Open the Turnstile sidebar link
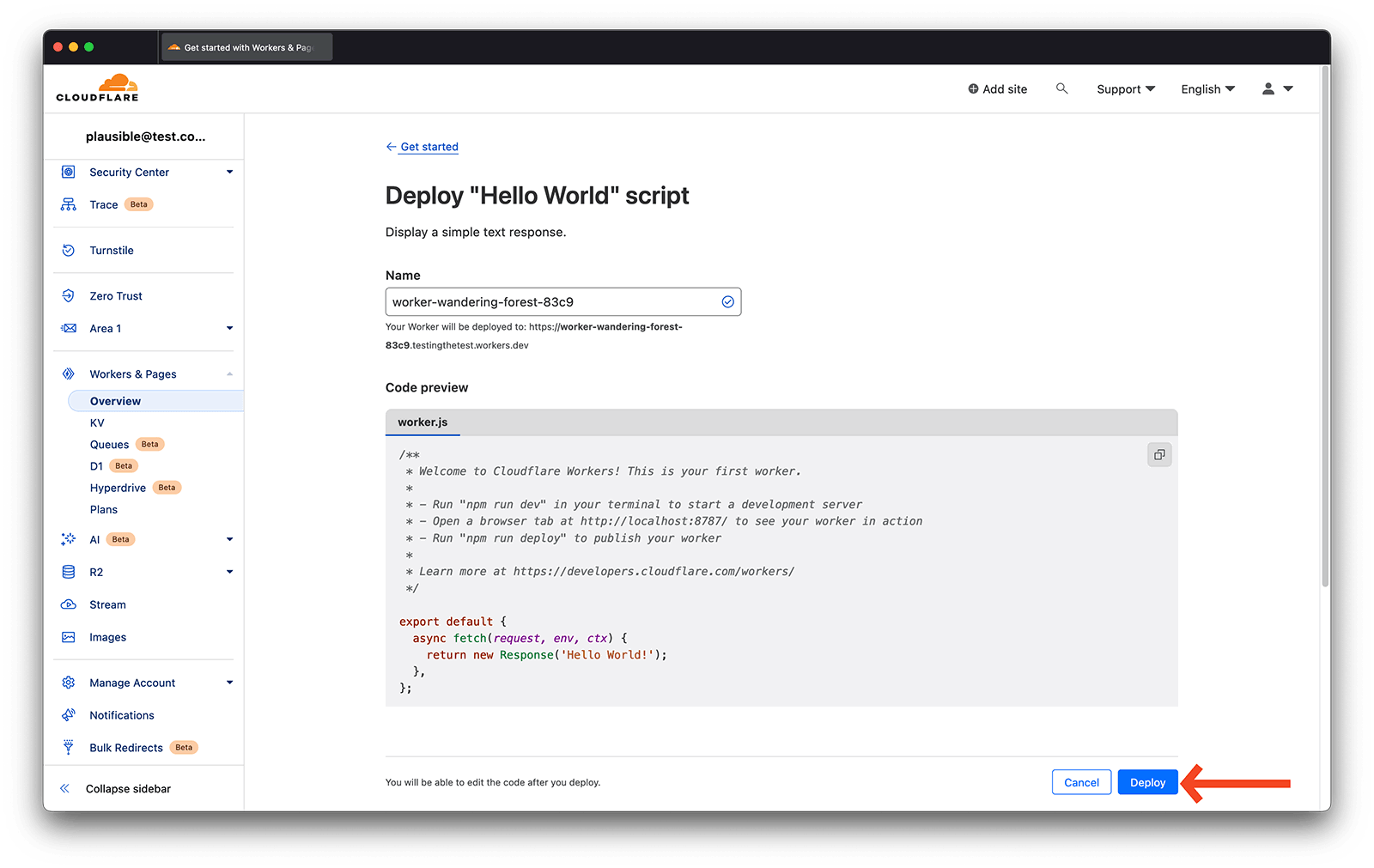Viewport: 1374px width, 868px height. (x=112, y=250)
